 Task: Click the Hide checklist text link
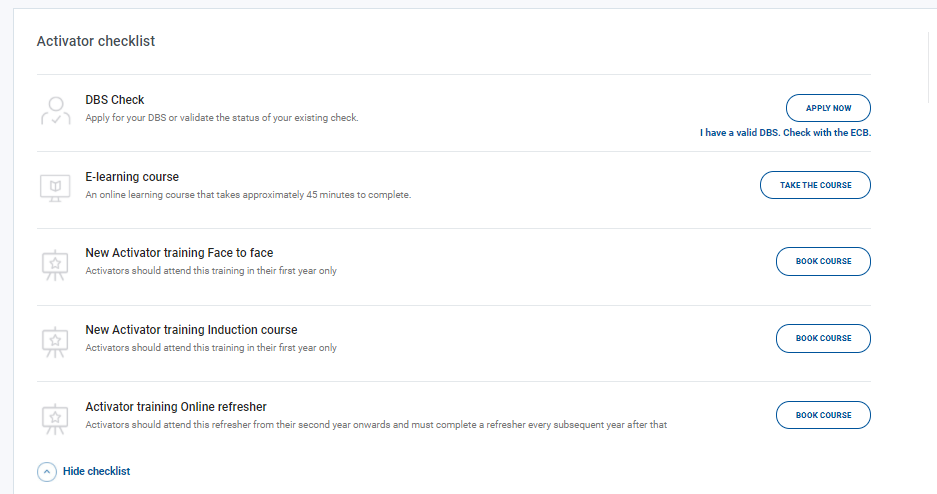tap(96, 471)
